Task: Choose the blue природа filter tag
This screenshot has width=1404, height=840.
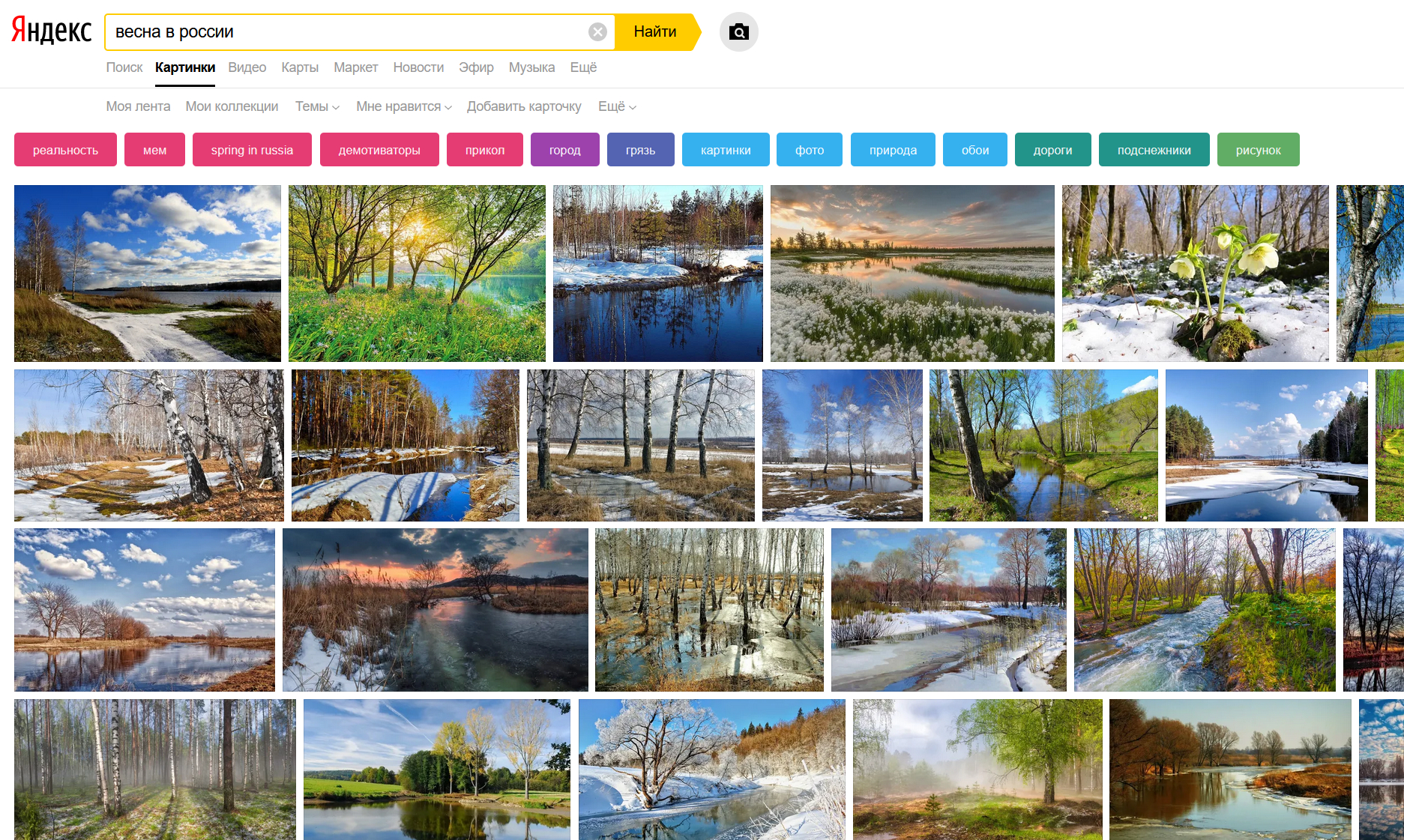Action: [x=893, y=150]
